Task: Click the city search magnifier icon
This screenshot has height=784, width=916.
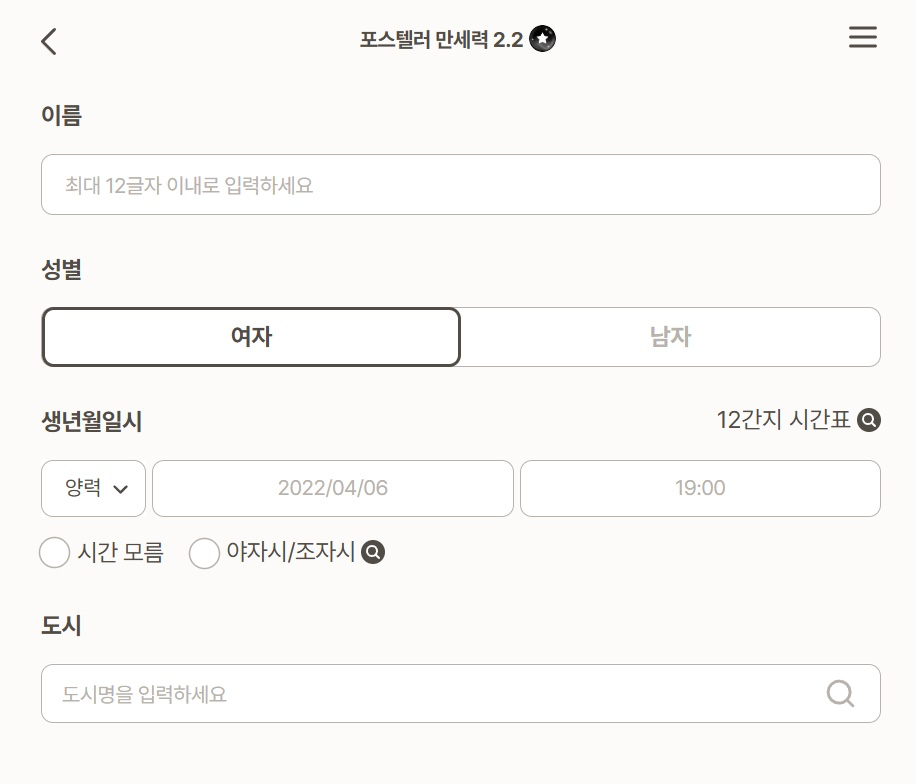Action: point(841,693)
